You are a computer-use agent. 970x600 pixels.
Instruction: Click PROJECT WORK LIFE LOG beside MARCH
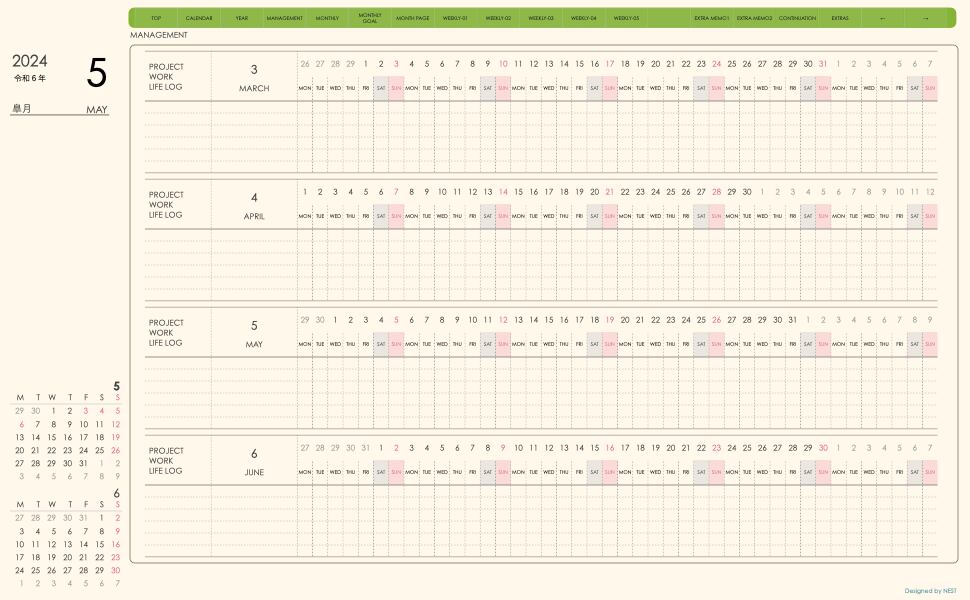[x=166, y=77]
